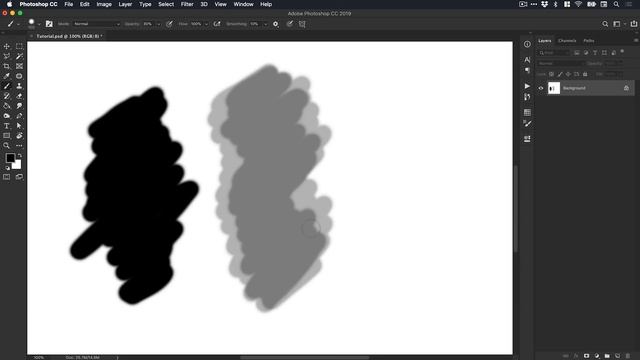Screen dimensions: 640x360
Task: Select the Move tool
Action: coord(7,47)
